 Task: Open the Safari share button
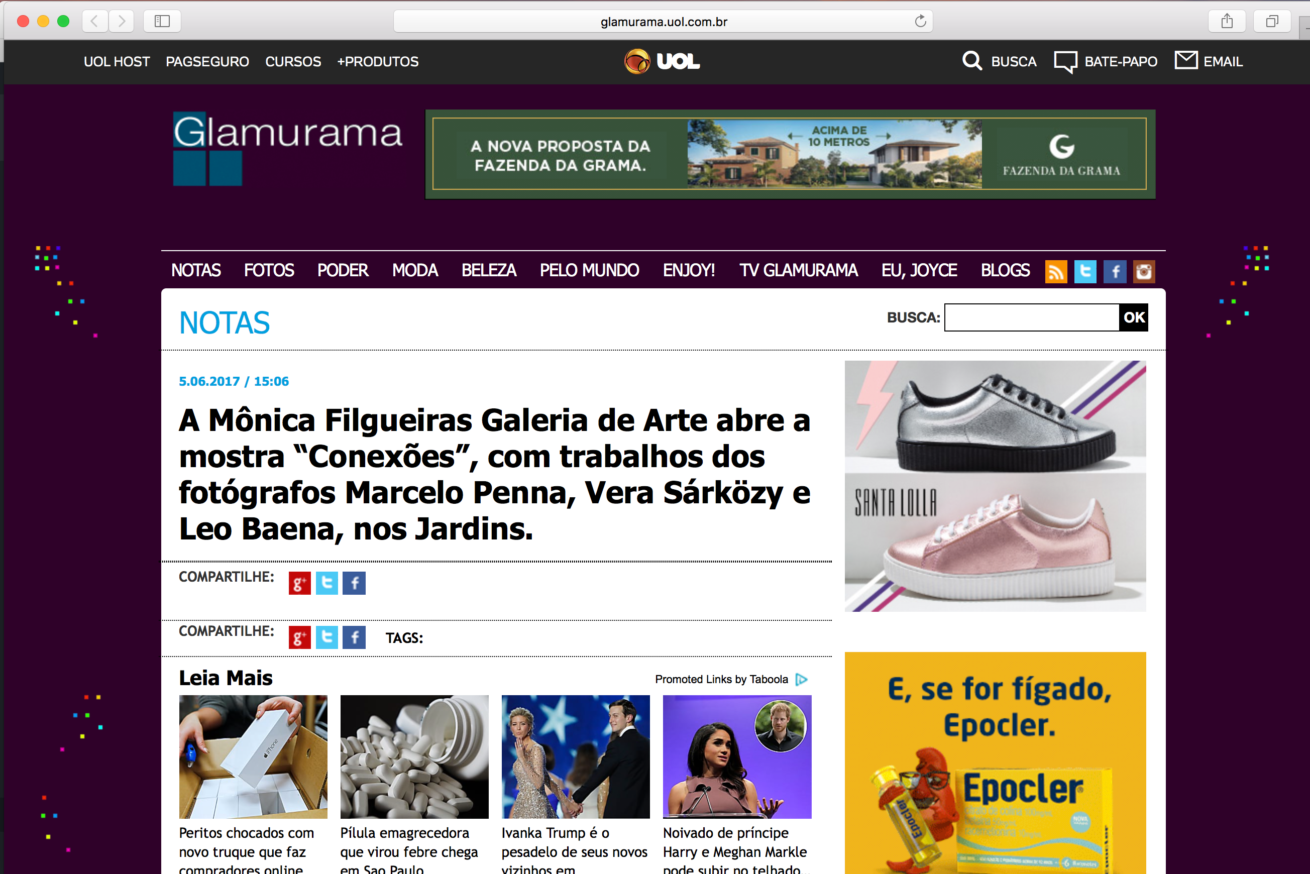pos(1227,21)
